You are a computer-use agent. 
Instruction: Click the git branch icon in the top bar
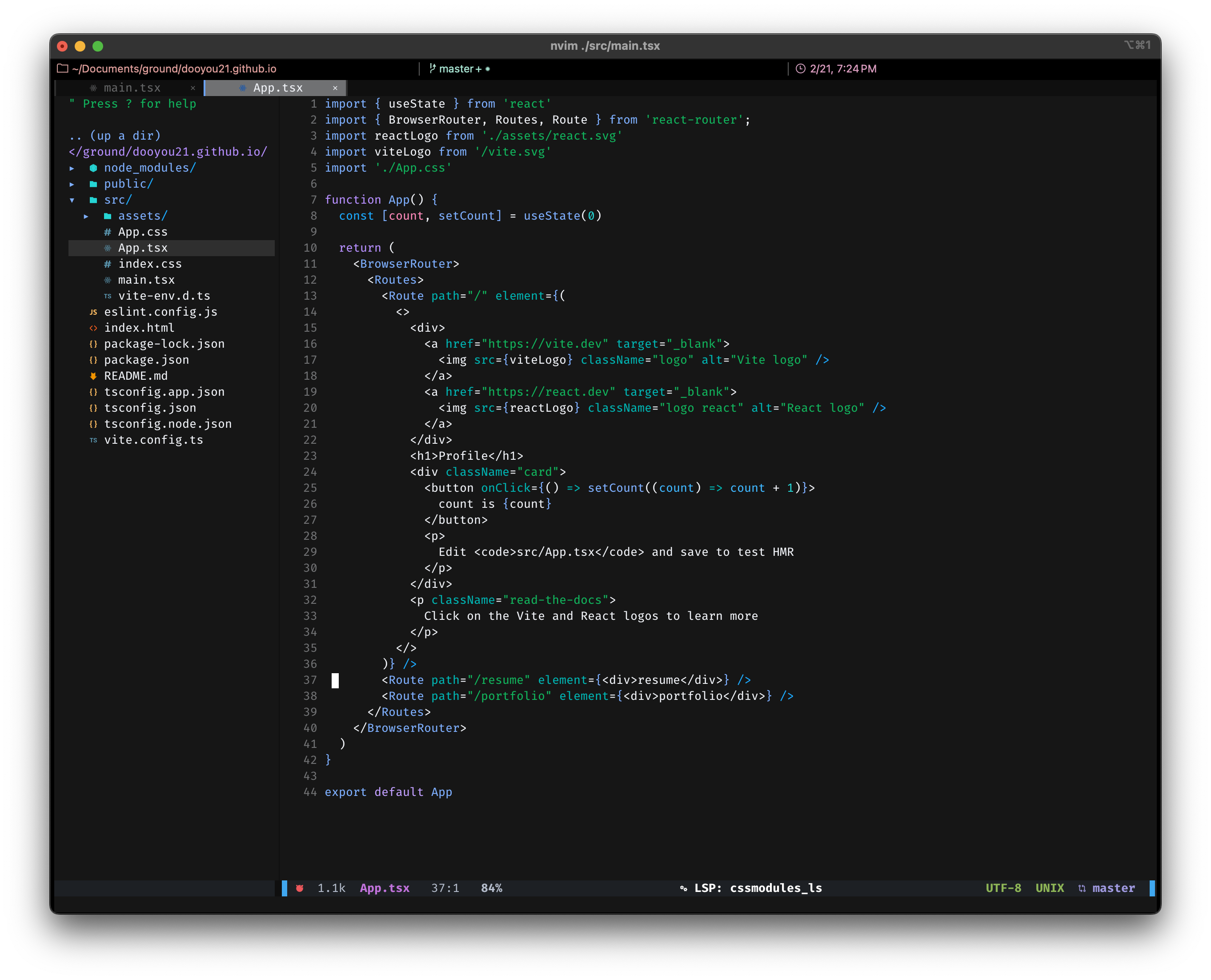point(432,68)
